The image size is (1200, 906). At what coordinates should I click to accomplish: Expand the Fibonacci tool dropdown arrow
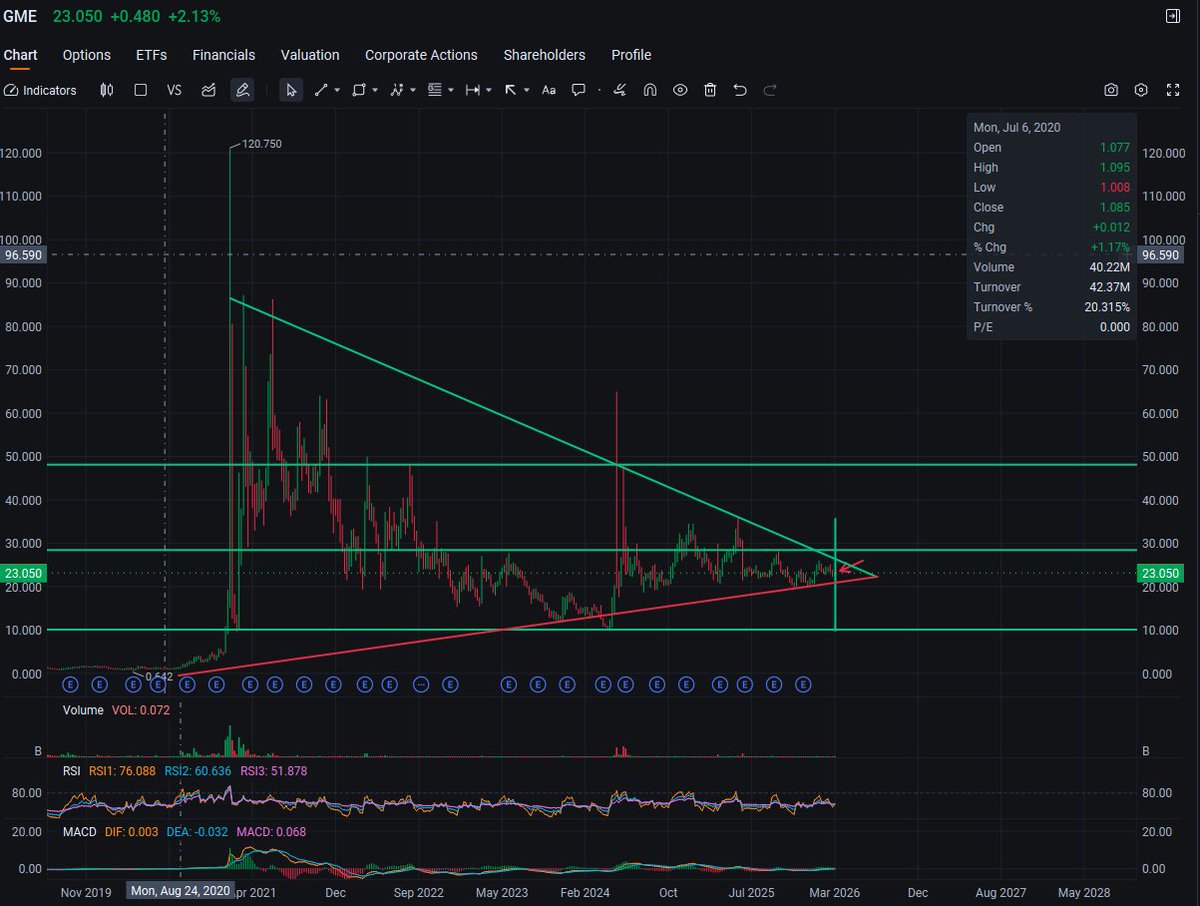[451, 90]
